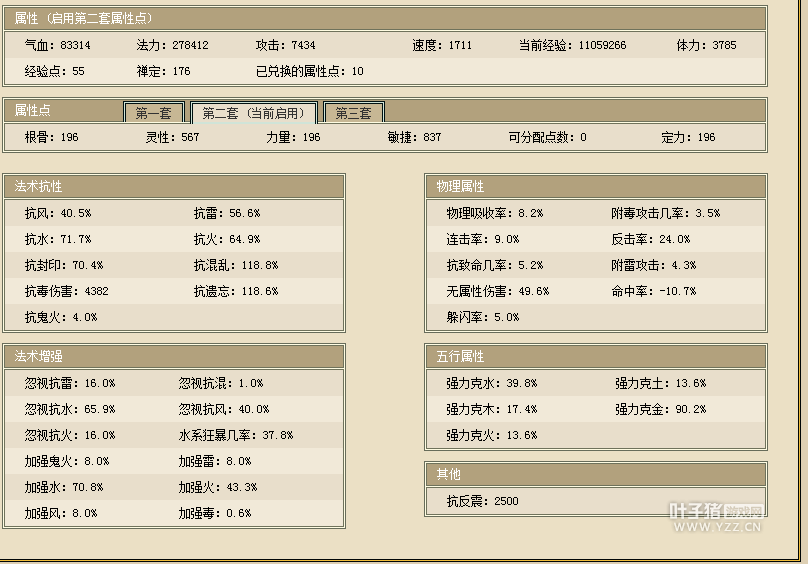Image resolution: width=808 pixels, height=564 pixels.
Task: Select the 第二套 (当前启用) tab
Action: pyautogui.click(x=253, y=113)
